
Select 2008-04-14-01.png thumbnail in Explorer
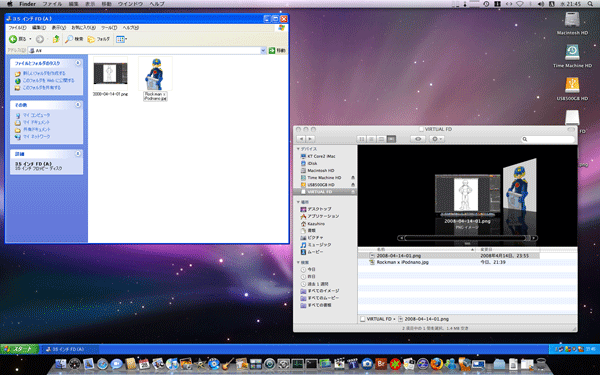point(111,73)
